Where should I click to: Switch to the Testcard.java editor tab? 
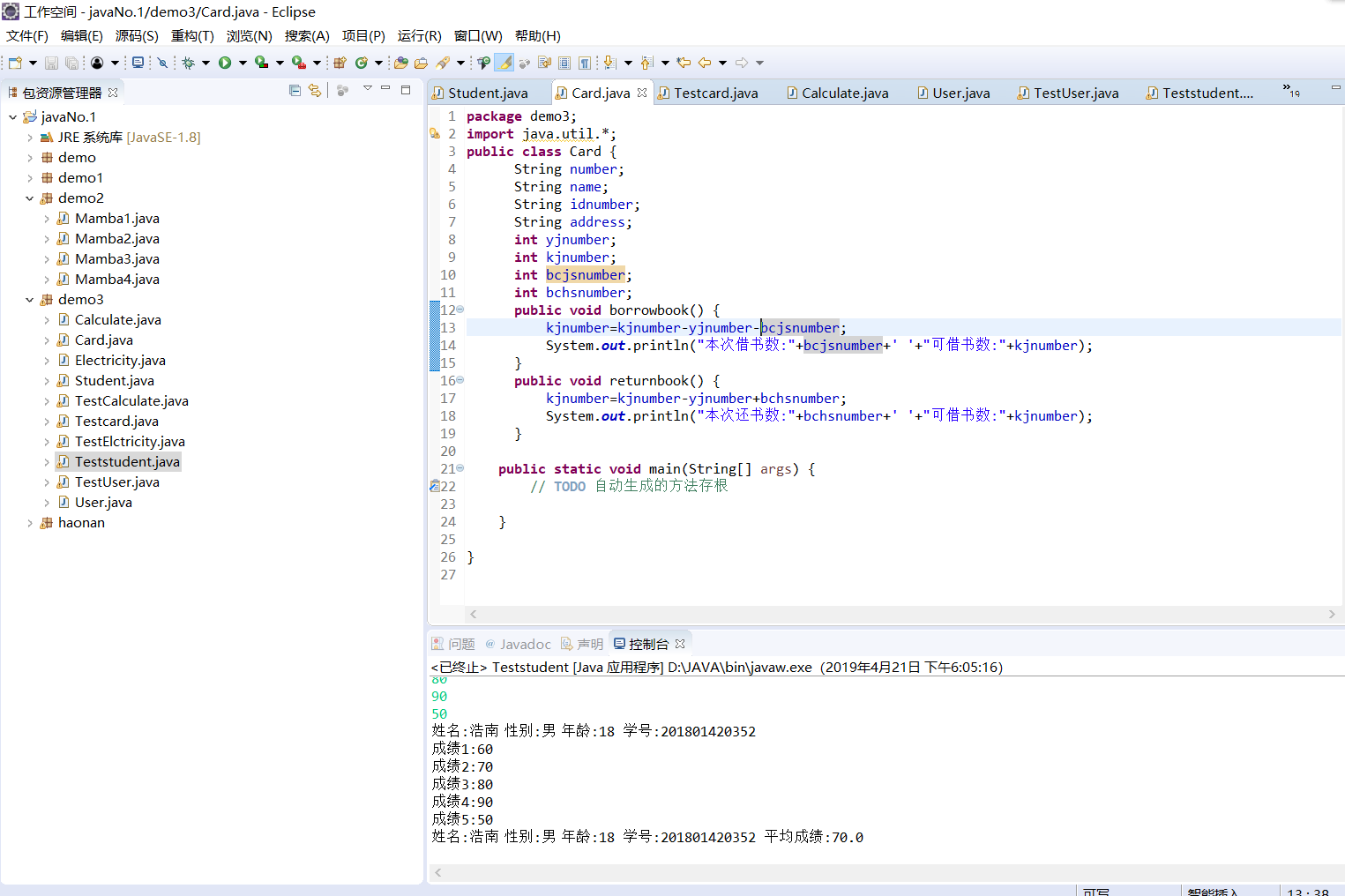[714, 93]
